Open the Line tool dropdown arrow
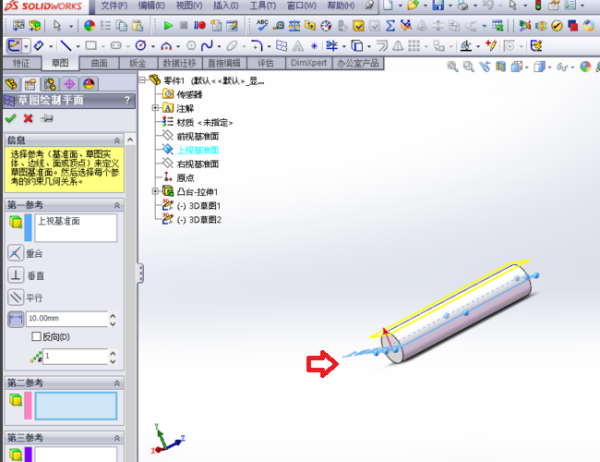600x462 pixels. [x=78, y=46]
